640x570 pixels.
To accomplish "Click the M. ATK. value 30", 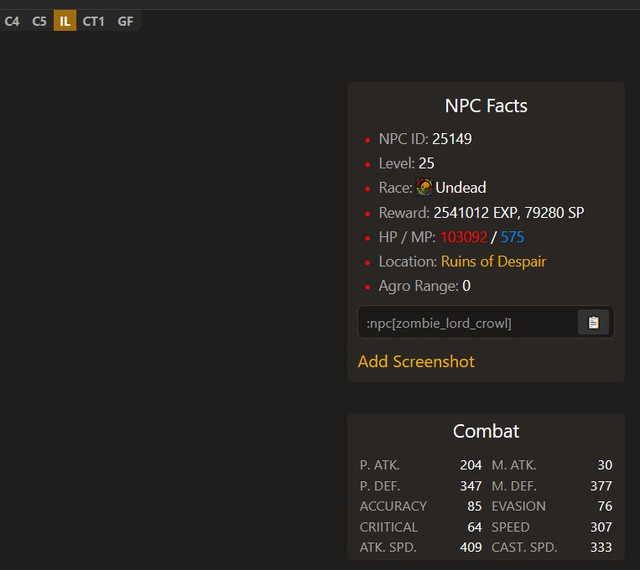I will pos(604,465).
